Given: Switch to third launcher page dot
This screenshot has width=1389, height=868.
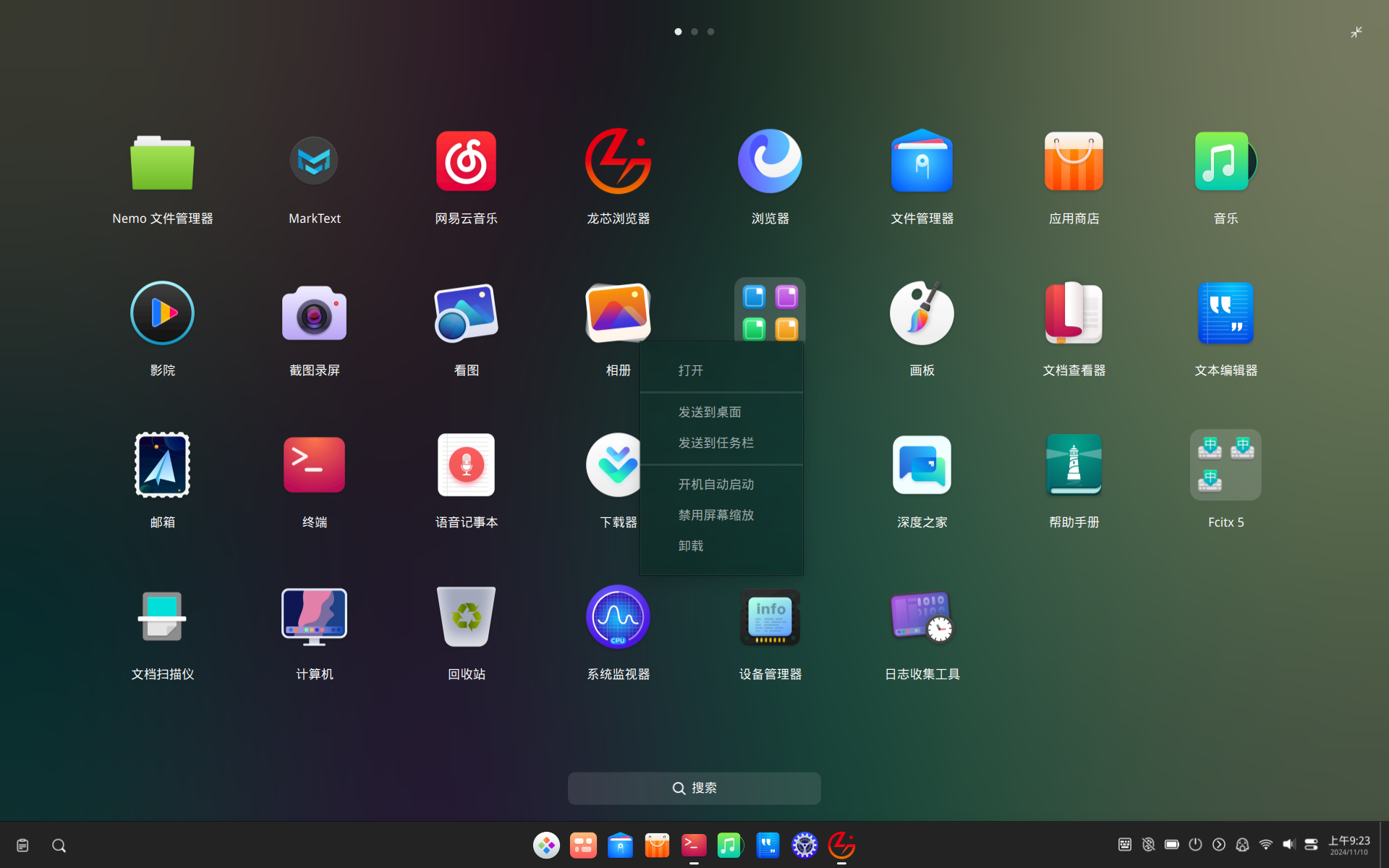Looking at the screenshot, I should pos(710,32).
